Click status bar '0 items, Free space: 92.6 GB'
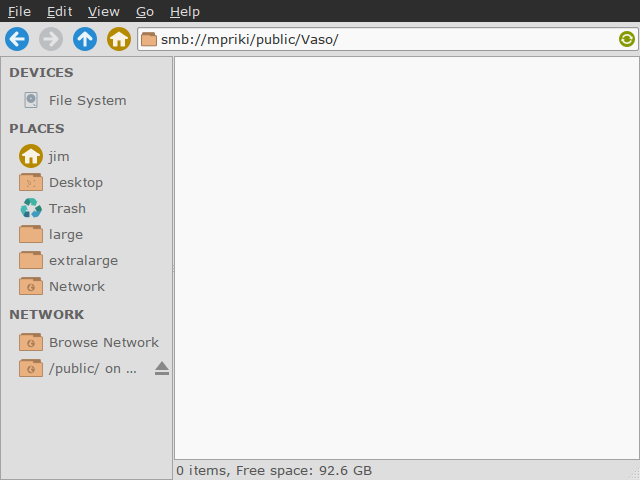This screenshot has height=480, width=640. click(274, 471)
